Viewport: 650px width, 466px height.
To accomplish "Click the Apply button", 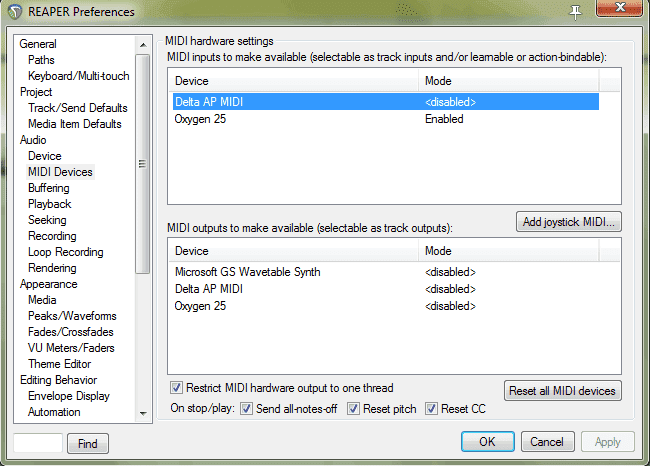I will point(608,442).
